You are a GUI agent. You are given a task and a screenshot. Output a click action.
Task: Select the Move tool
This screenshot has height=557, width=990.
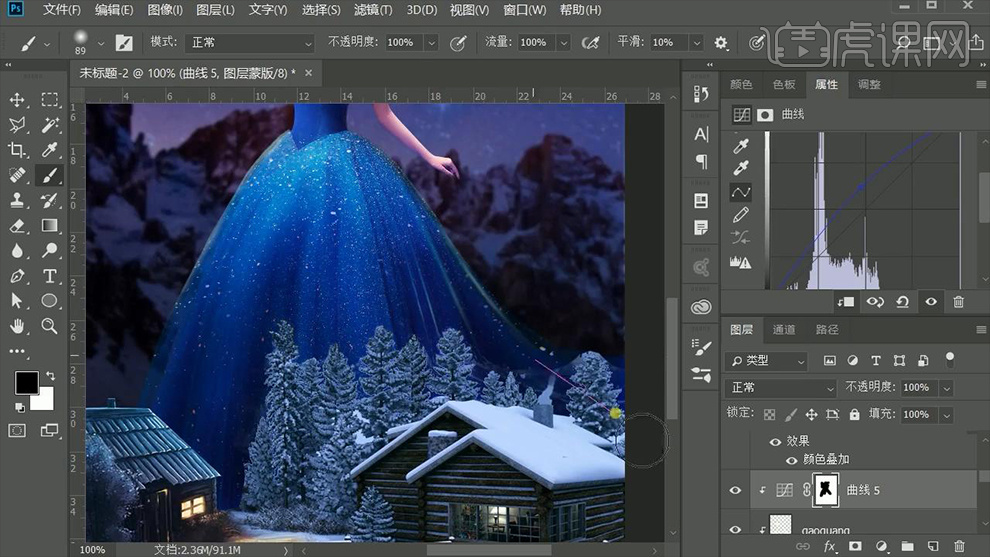(x=17, y=100)
